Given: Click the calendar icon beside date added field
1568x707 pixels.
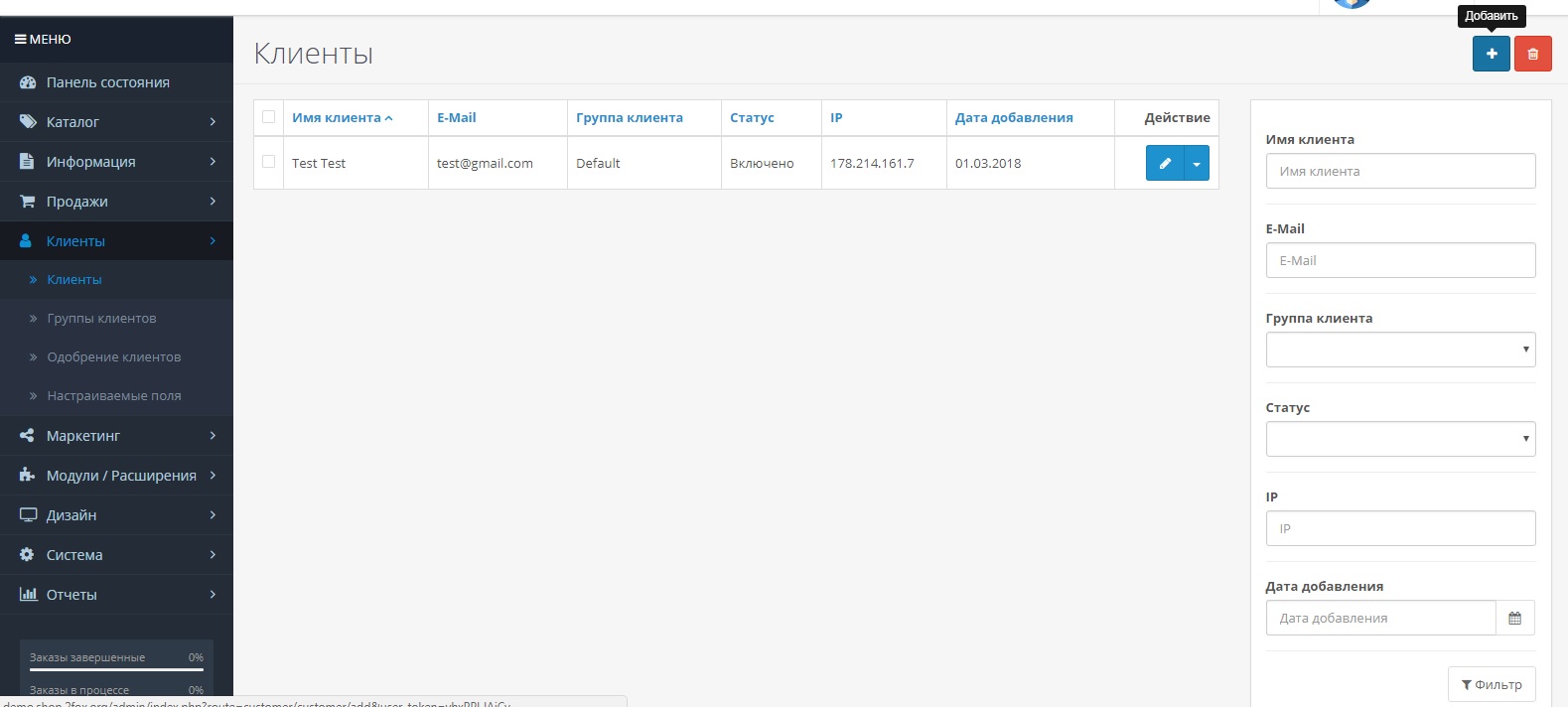Looking at the screenshot, I should pyautogui.click(x=1514, y=618).
